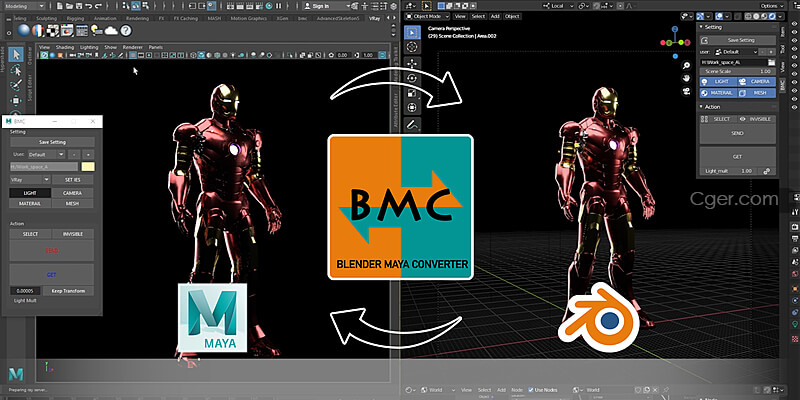Click the cloud icon on V-Ray shelf
Screen dimensions: 800x400
click(111, 31)
